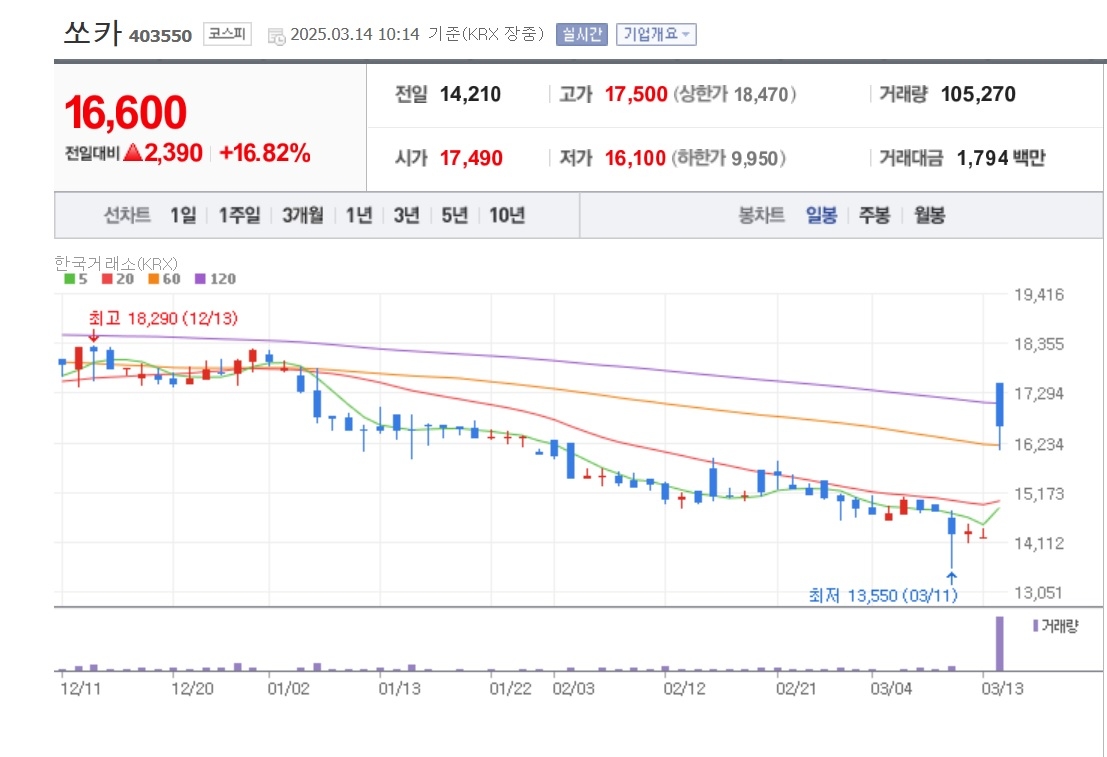Image resolution: width=1107 pixels, height=757 pixels.
Task: Show the 10년 line chart
Action: (507, 215)
